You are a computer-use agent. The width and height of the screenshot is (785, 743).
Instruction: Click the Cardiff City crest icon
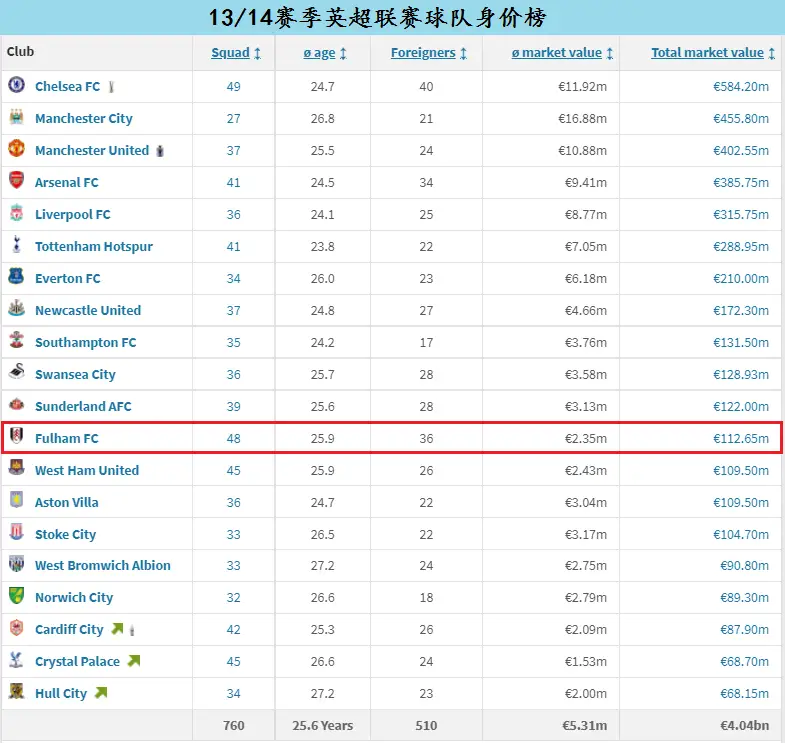tap(17, 627)
